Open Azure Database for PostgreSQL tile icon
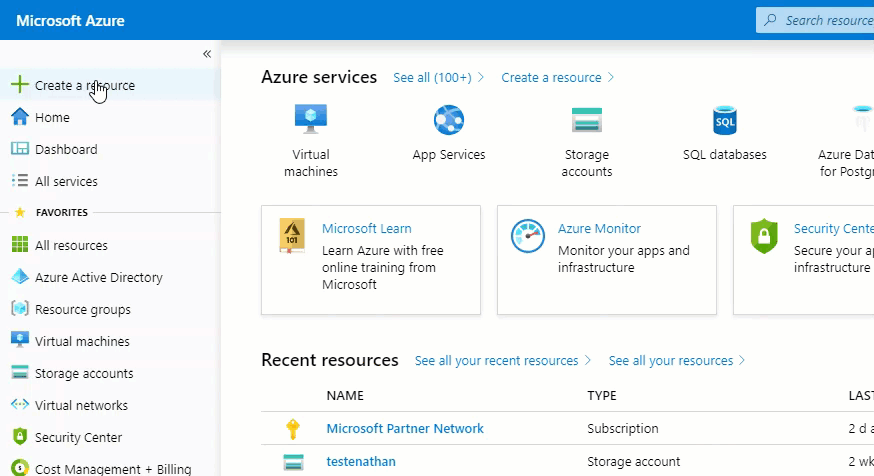Viewport: 874px width, 476px height. 862,119
